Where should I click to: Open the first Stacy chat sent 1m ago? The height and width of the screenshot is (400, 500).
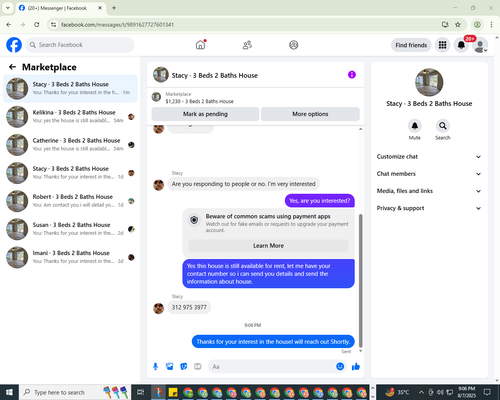(x=70, y=88)
